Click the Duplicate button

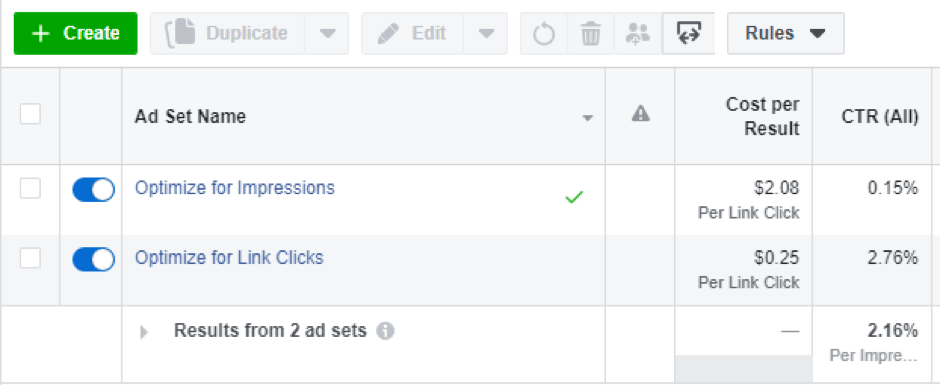(x=228, y=34)
